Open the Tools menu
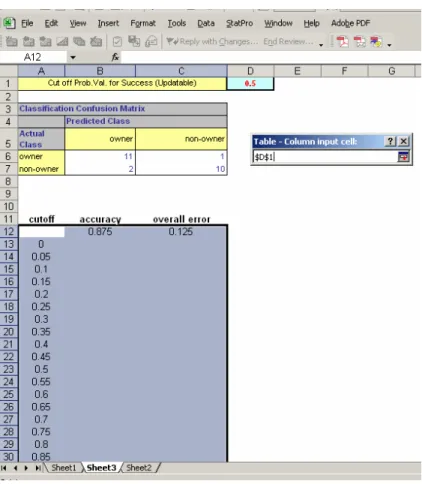This screenshot has height=484, width=422. (177, 23)
